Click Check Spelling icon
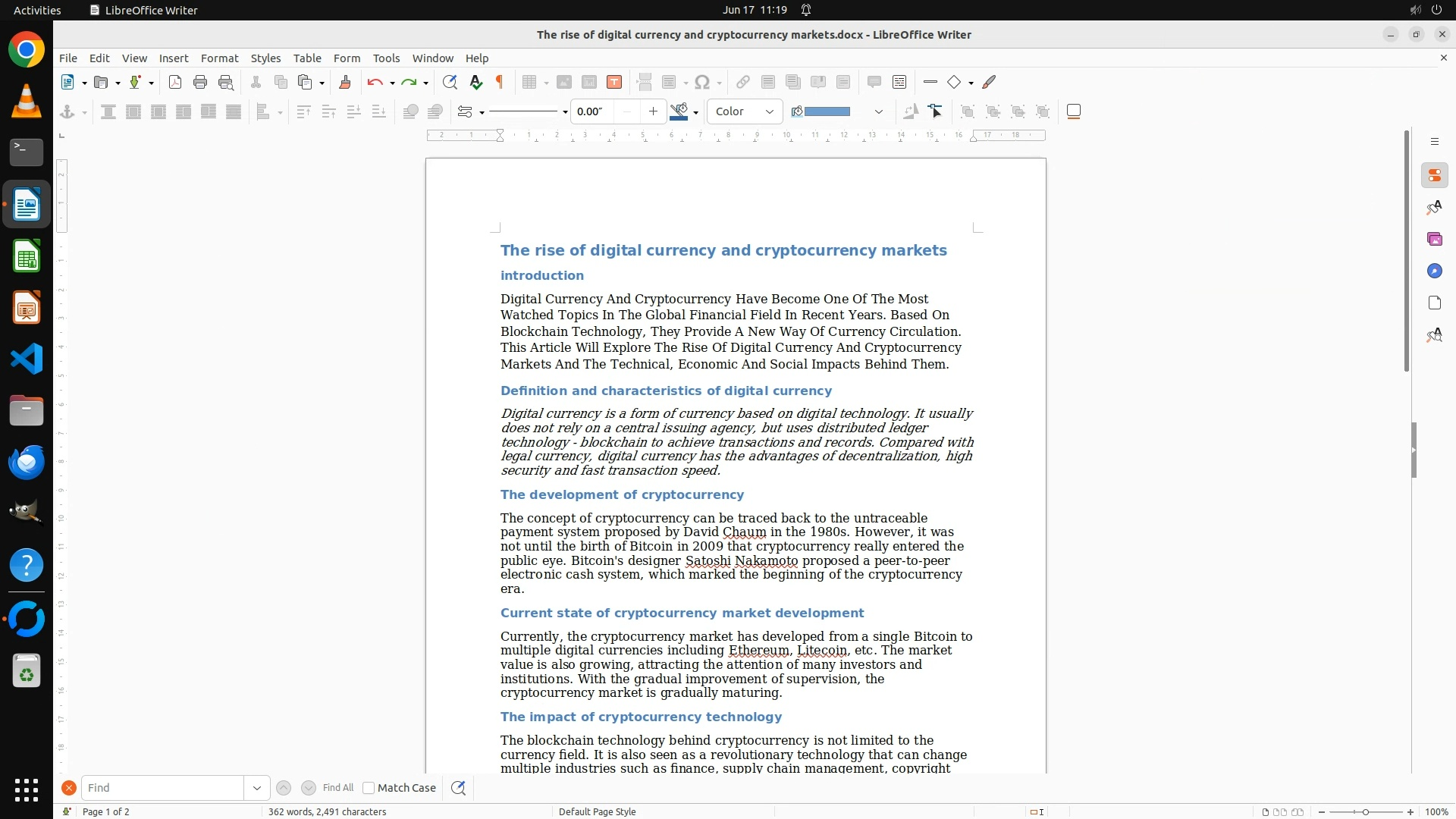 pos(475,83)
